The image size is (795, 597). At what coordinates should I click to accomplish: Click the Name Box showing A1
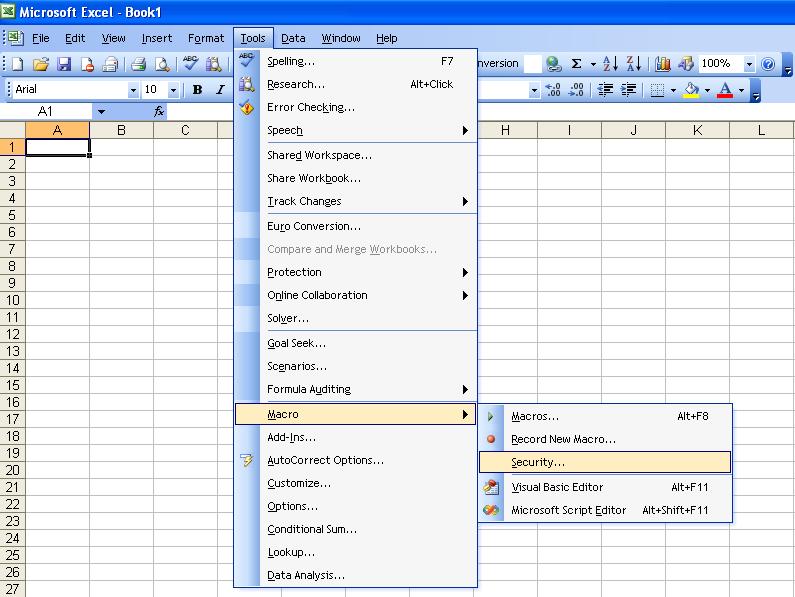click(46, 111)
